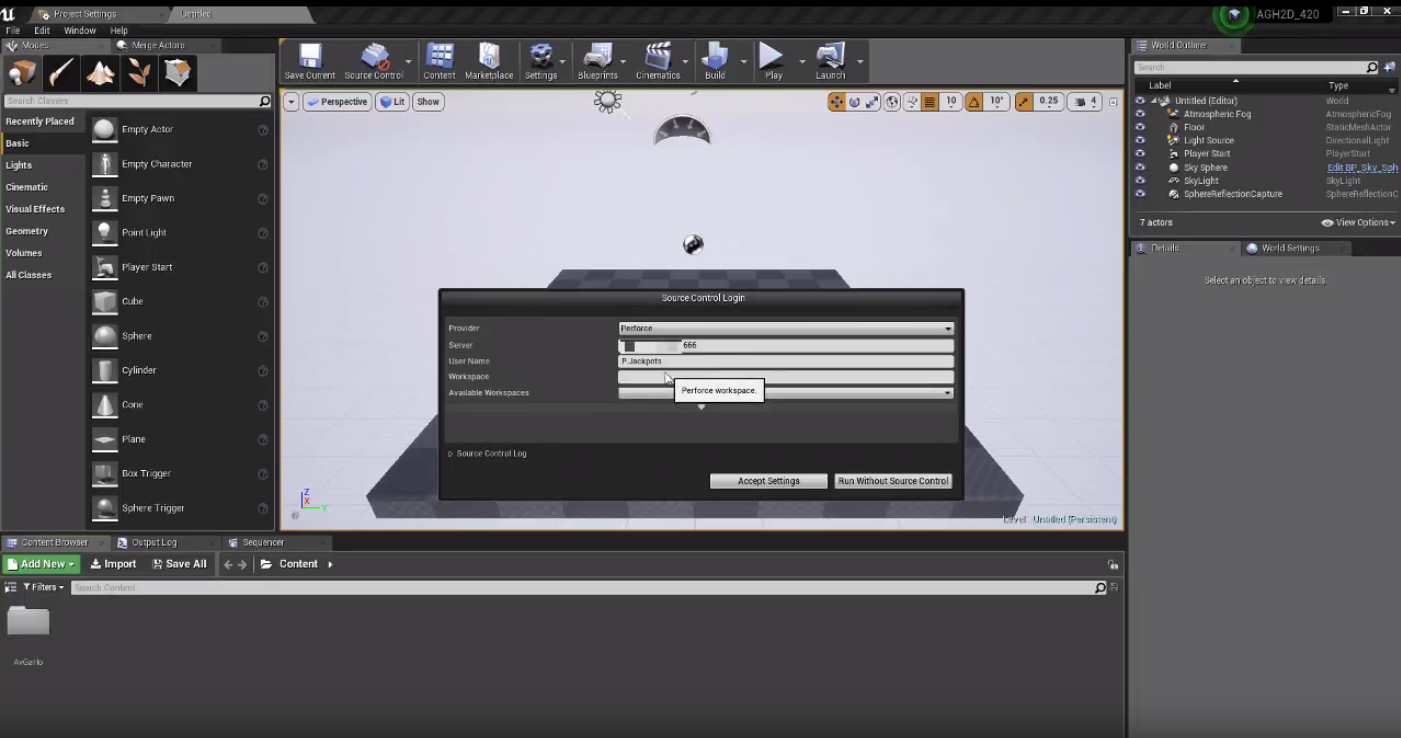
Task: Click surface snapping icon in viewport
Action: point(912,102)
